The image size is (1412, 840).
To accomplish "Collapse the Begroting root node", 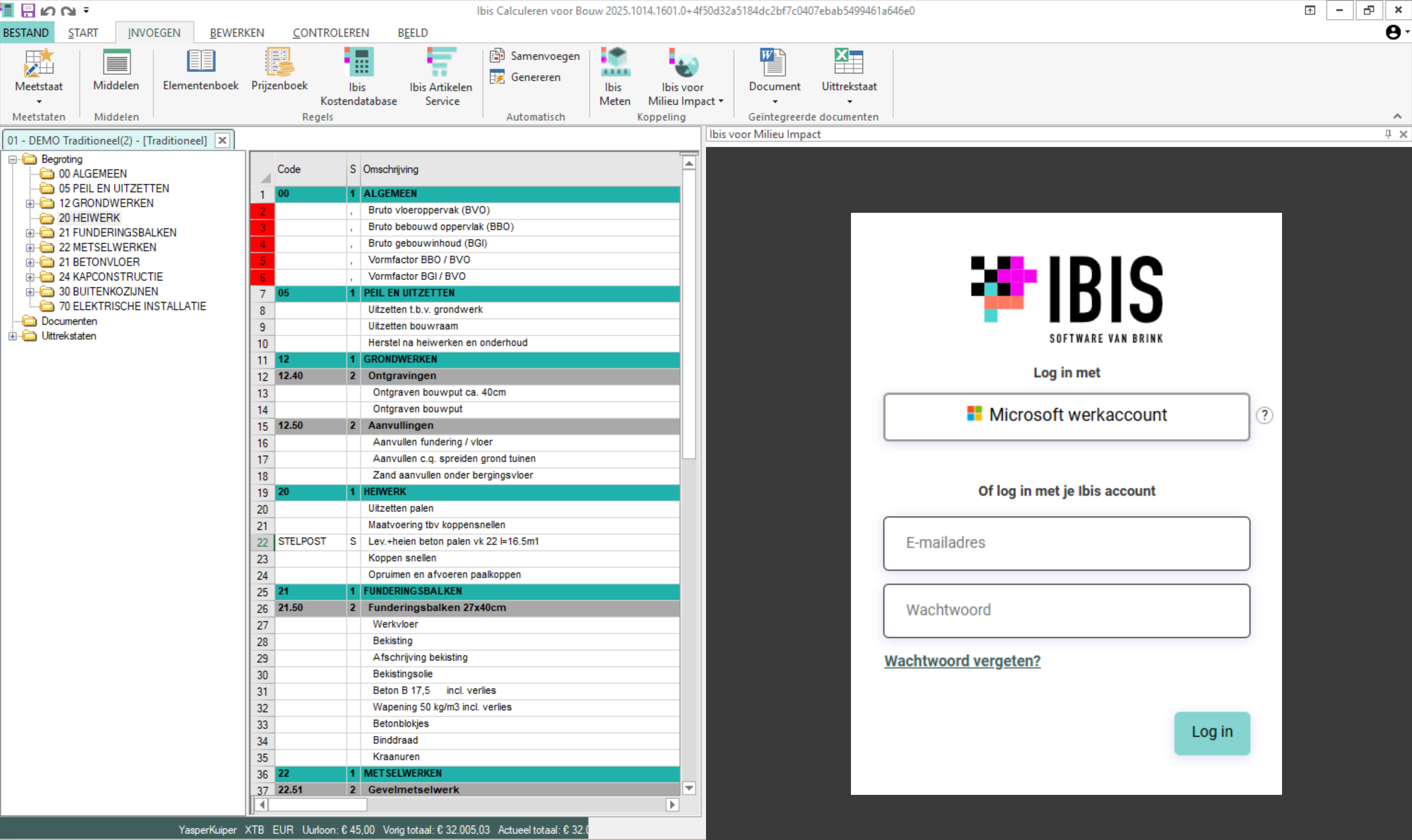I will (x=13, y=160).
